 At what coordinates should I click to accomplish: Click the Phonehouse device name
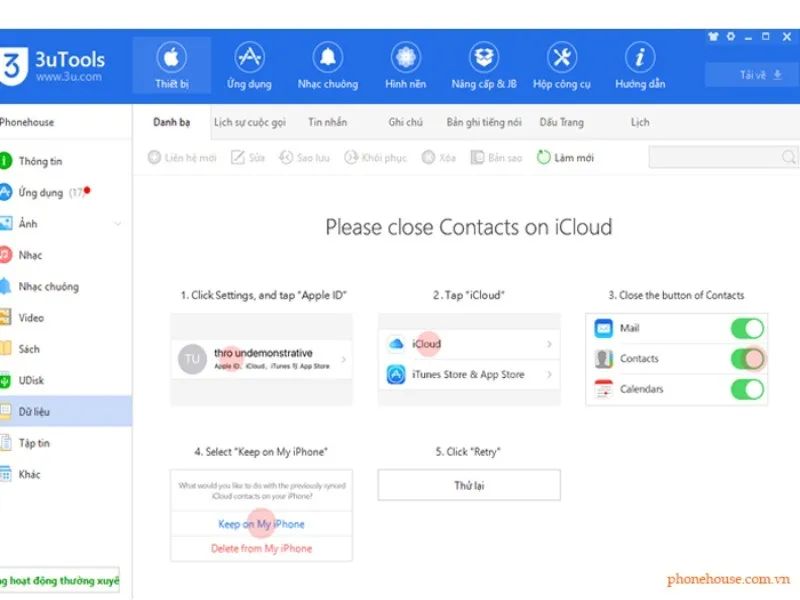coord(27,122)
